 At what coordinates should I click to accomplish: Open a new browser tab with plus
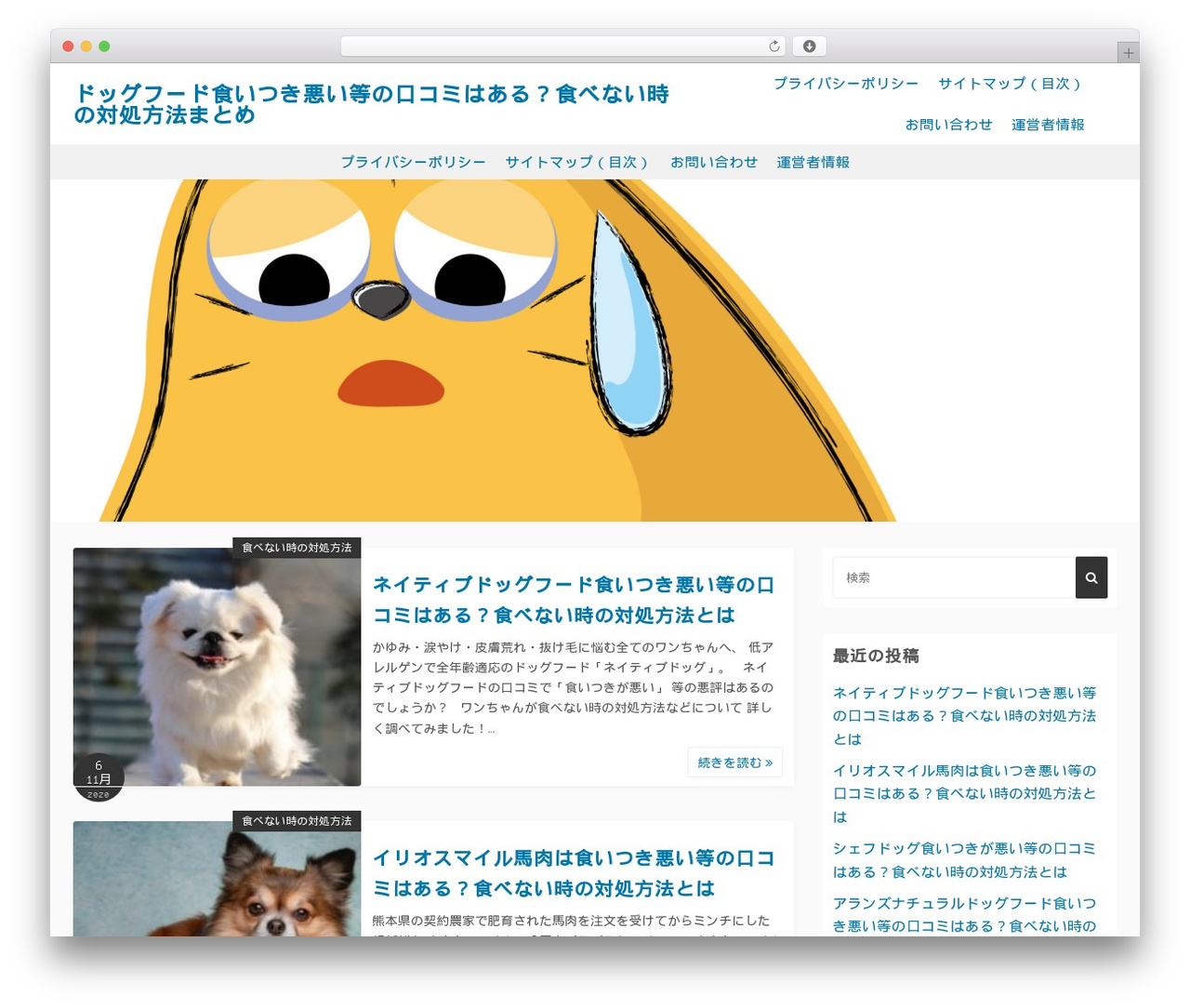pos(1128,53)
